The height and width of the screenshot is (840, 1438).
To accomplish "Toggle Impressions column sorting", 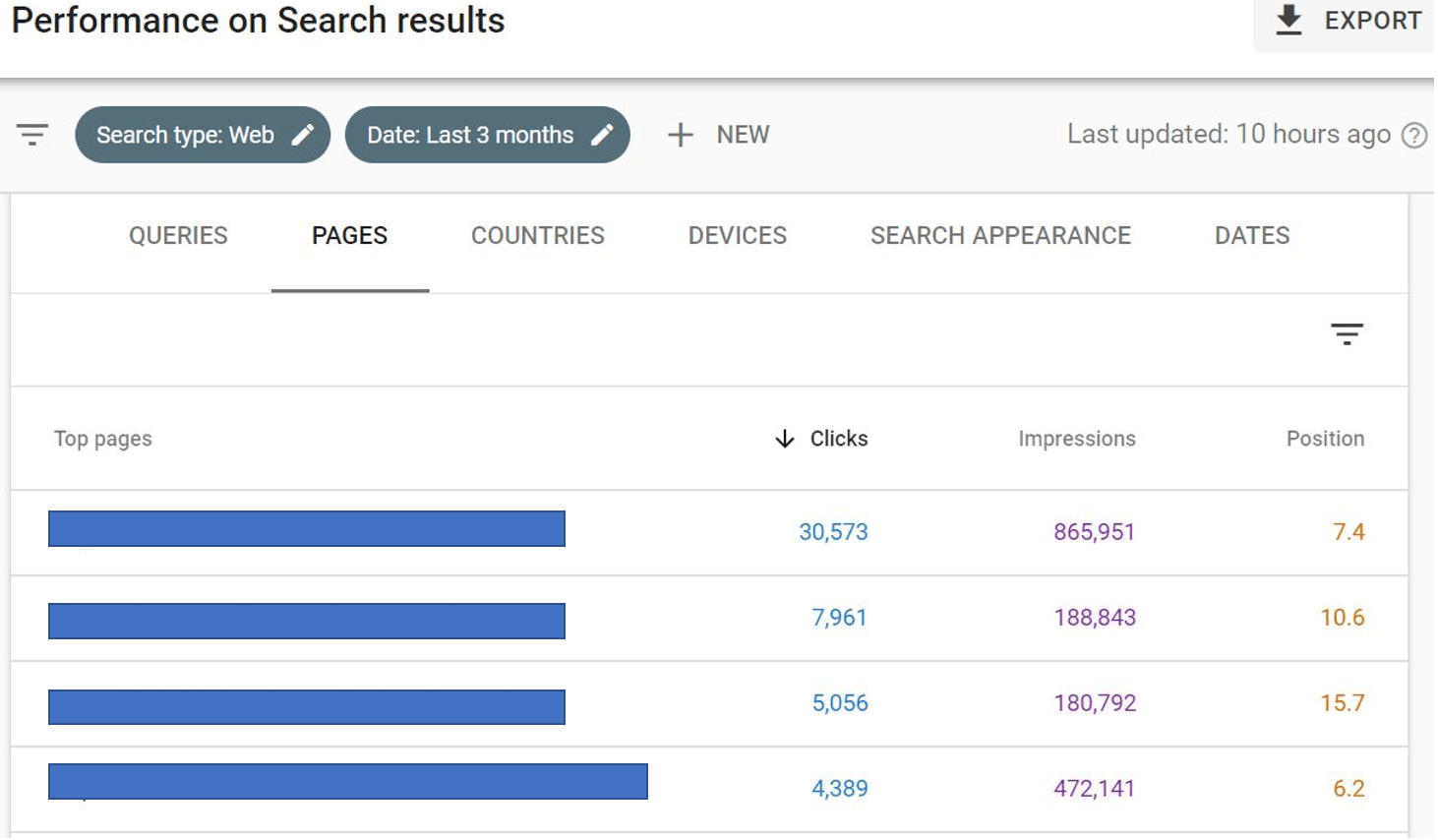I will point(1077,439).
